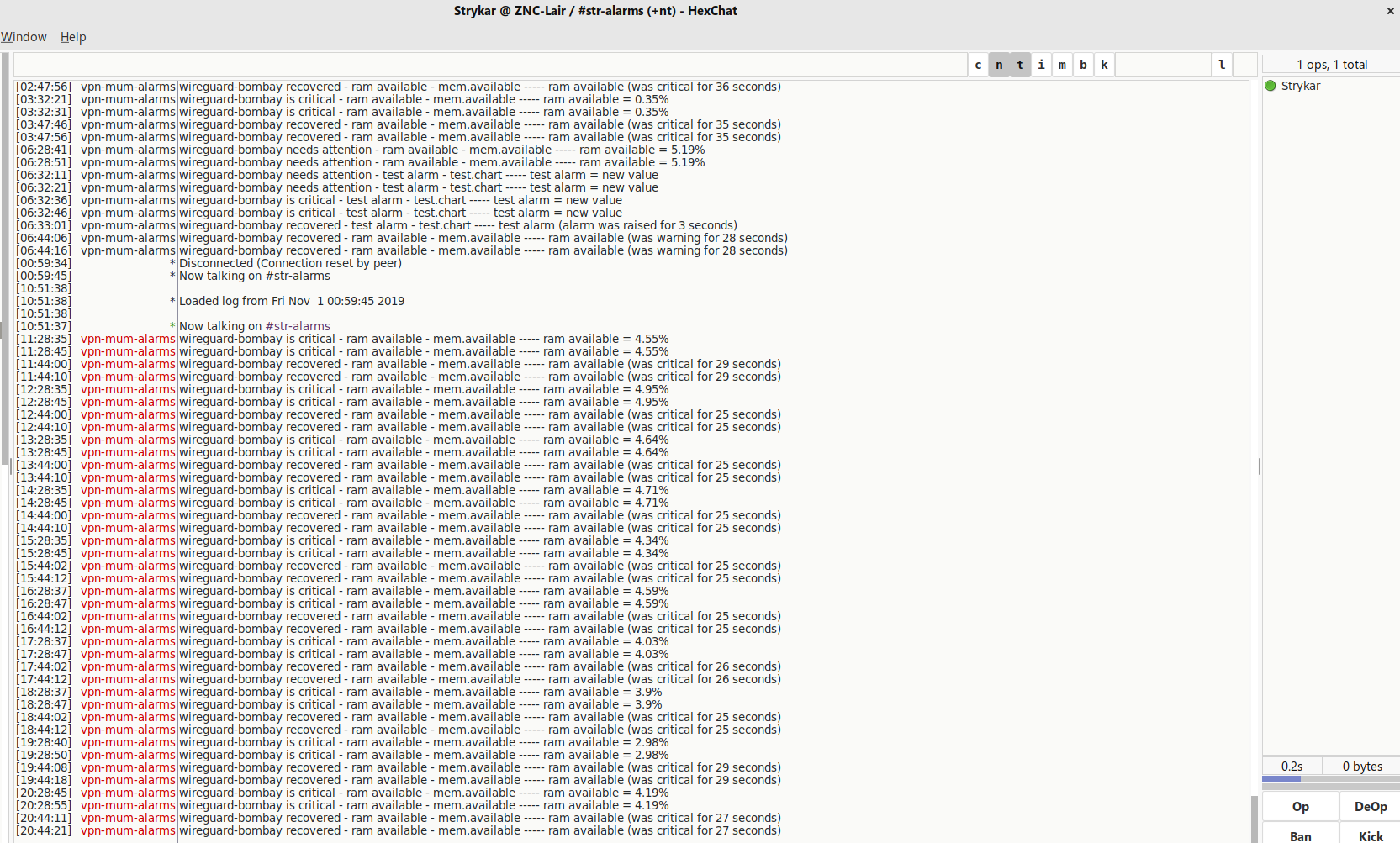Click the channel key 'k' button
The image size is (1400, 843).
tap(1105, 65)
